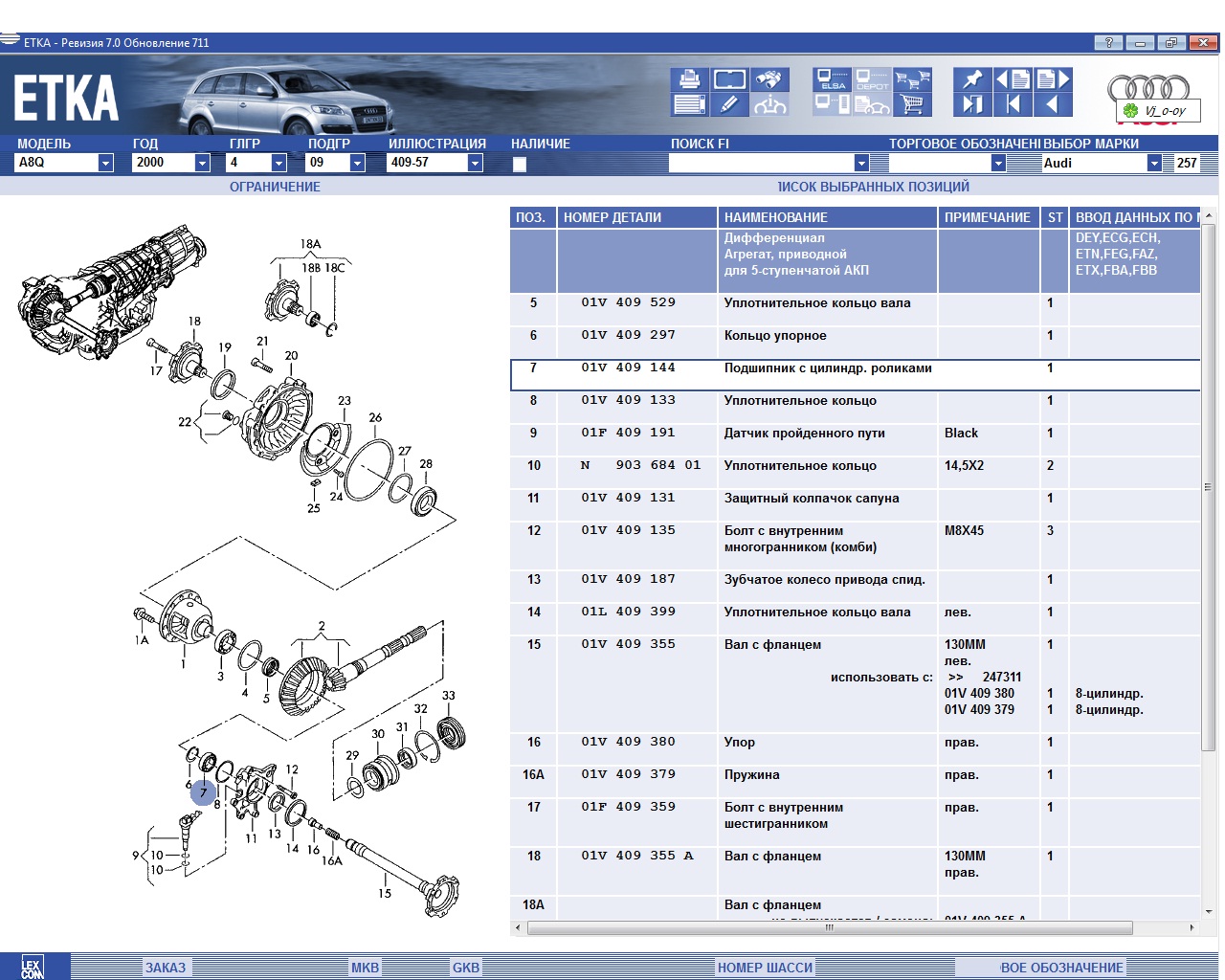The width and height of the screenshot is (1225, 980).
Task: Go to previous page with document-left icon
Action: pyautogui.click(x=1013, y=78)
